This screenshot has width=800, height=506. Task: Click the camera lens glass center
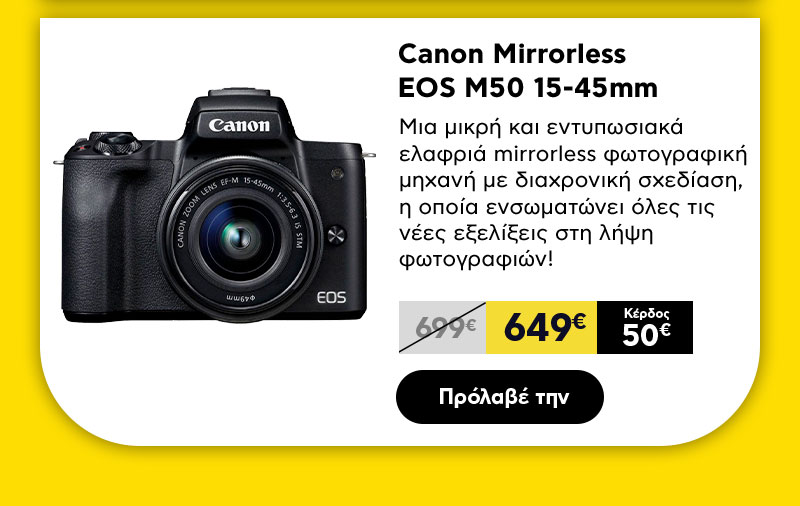coord(238,238)
